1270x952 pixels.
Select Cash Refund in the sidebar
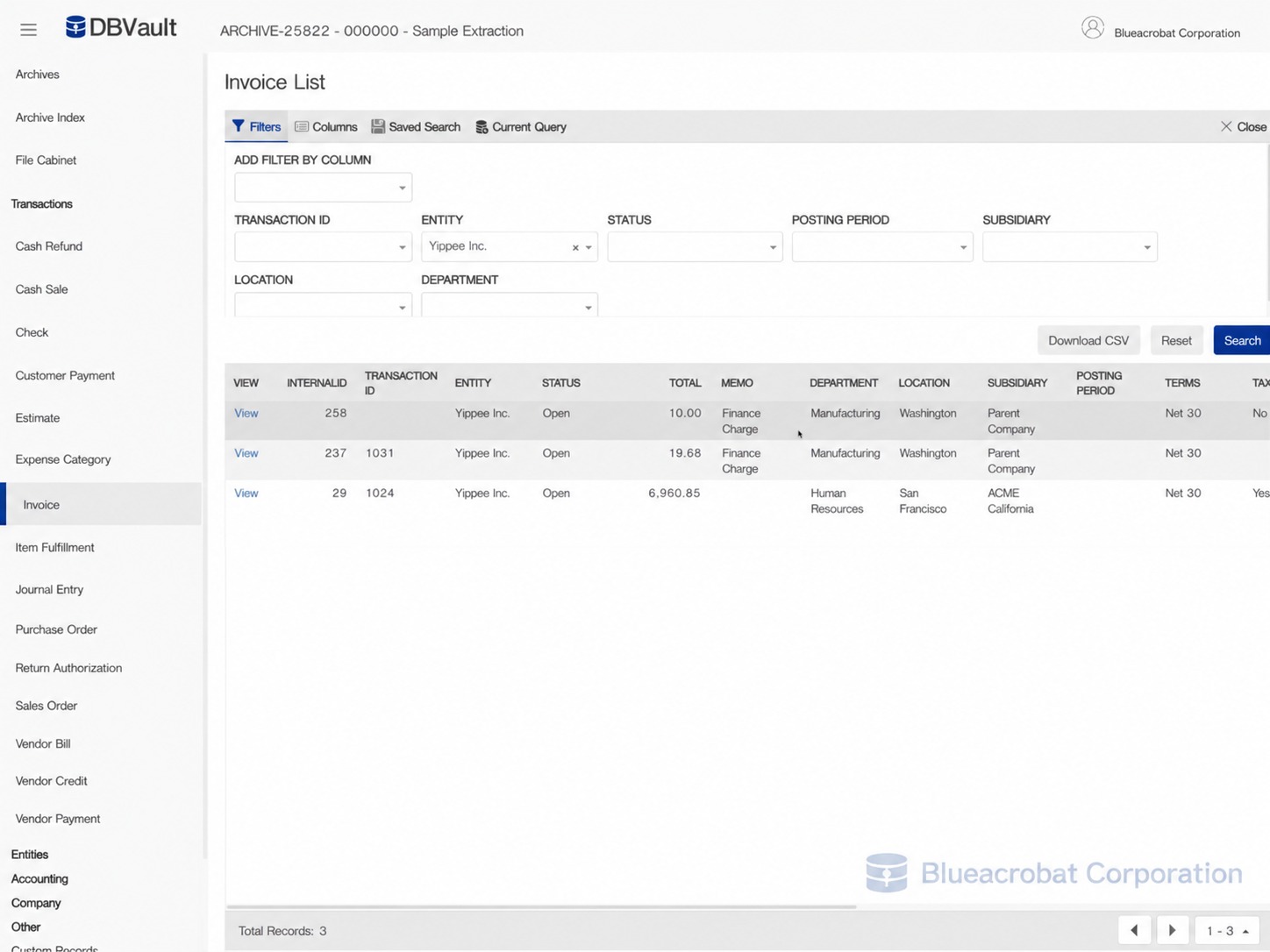[x=49, y=246]
